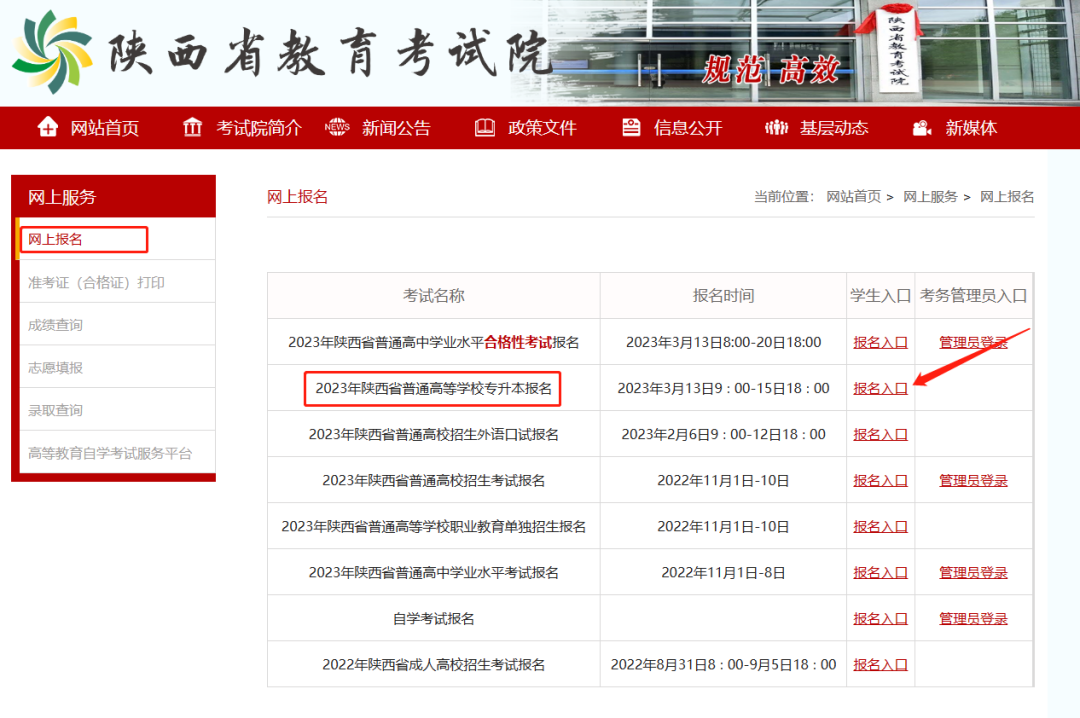Open 报名入口 for 专升本报名

pyautogui.click(x=880, y=389)
